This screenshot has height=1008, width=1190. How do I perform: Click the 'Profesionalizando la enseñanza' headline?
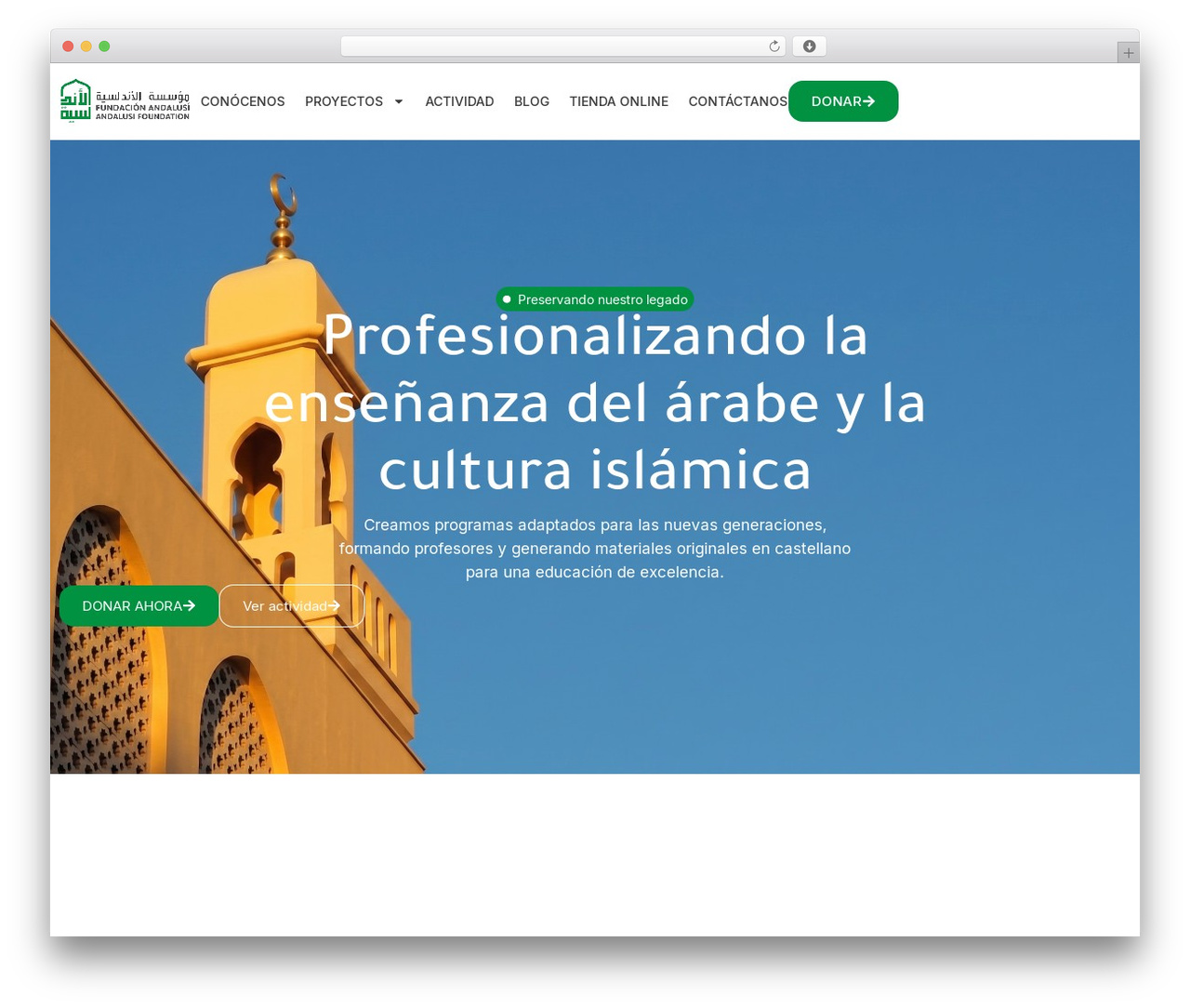tap(595, 403)
